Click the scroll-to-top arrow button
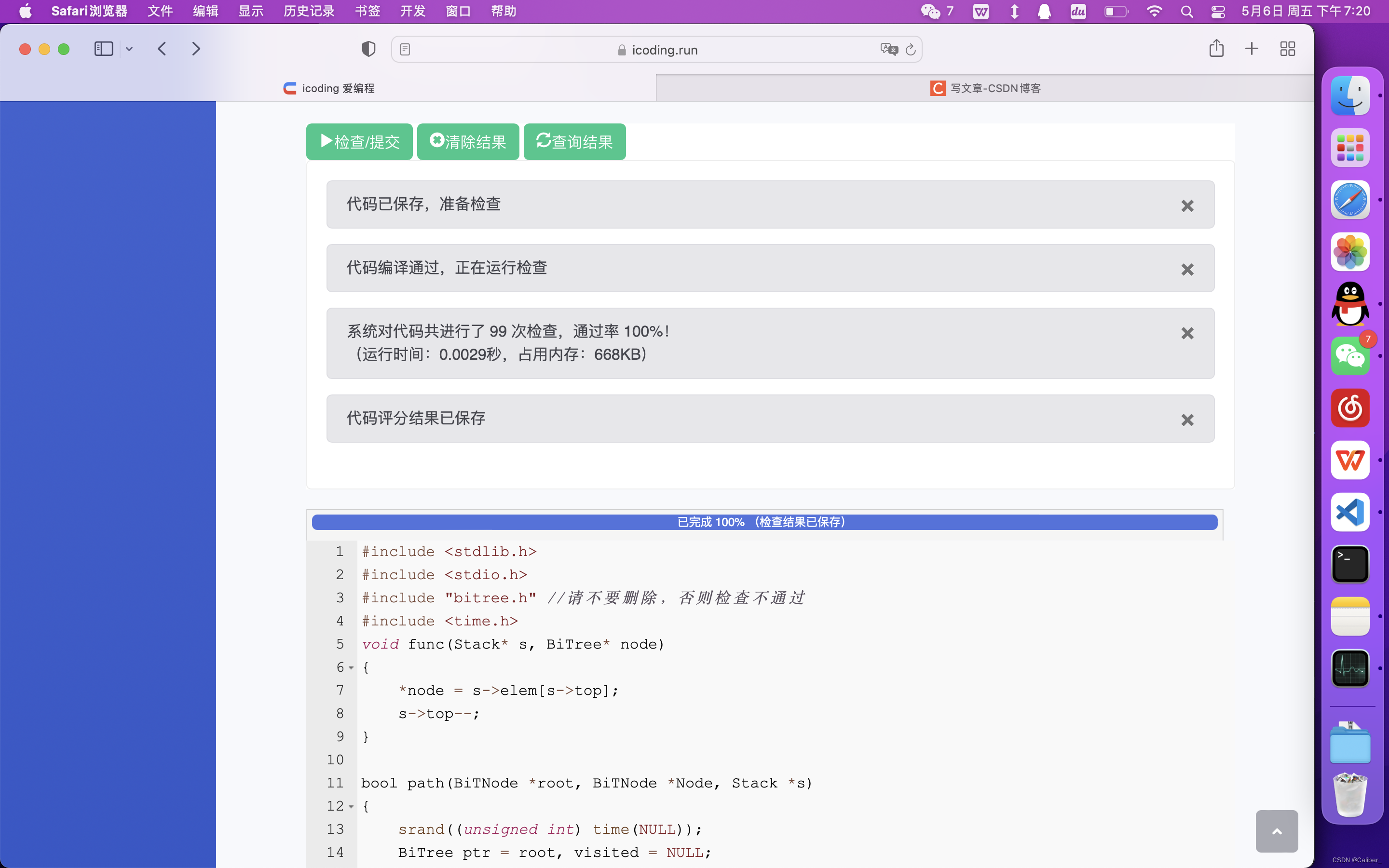 (1277, 831)
